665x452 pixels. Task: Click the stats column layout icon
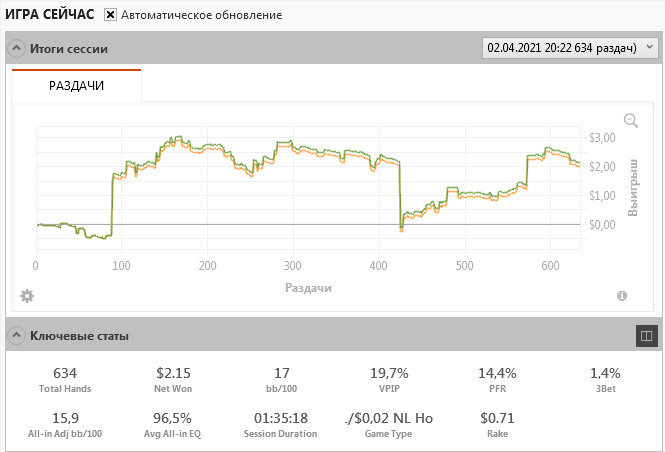[646, 335]
